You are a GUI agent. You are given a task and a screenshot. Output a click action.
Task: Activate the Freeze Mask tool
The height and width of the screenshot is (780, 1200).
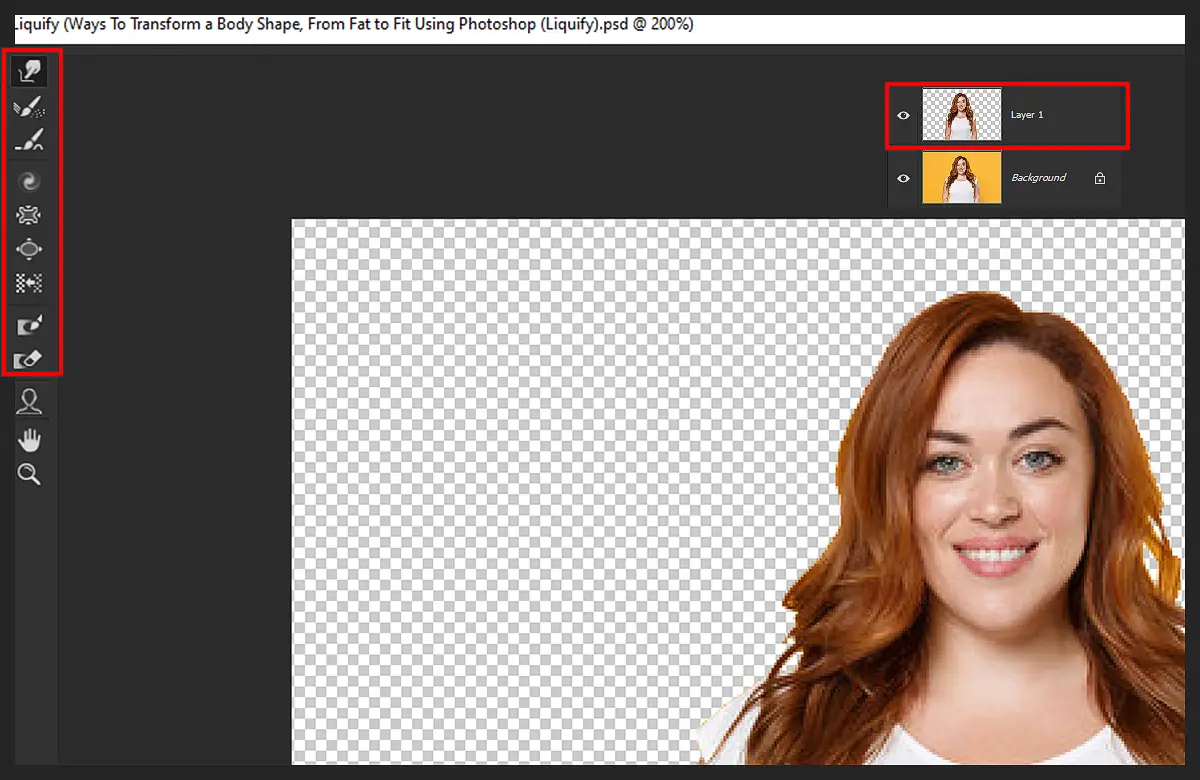30,324
